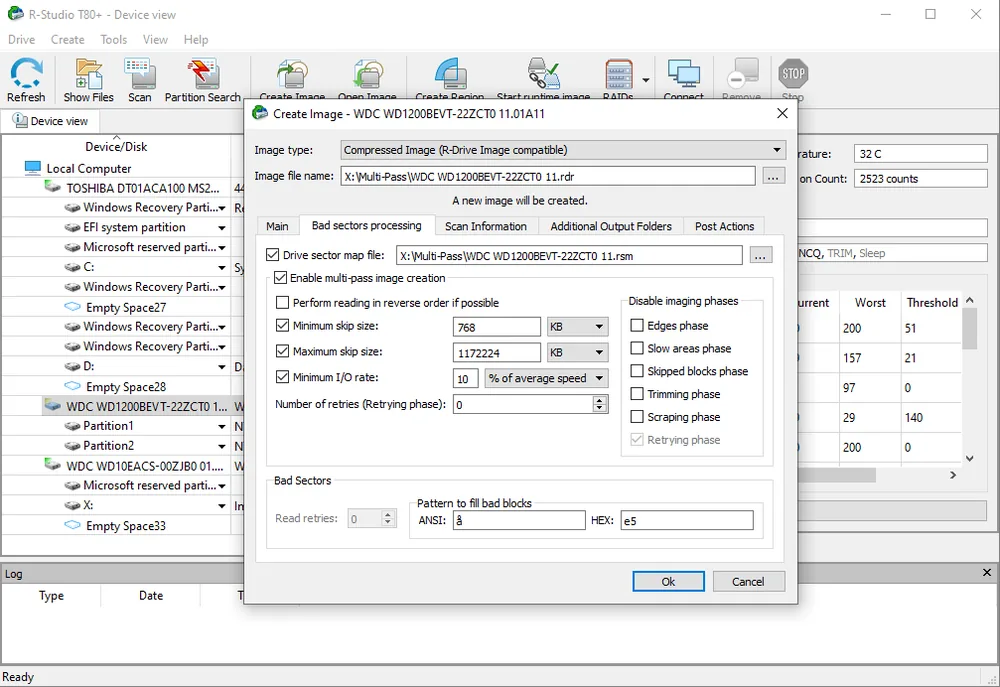Open the Maximum skip size unit dropdown
Viewport: 1000px width, 687px height.
point(577,352)
